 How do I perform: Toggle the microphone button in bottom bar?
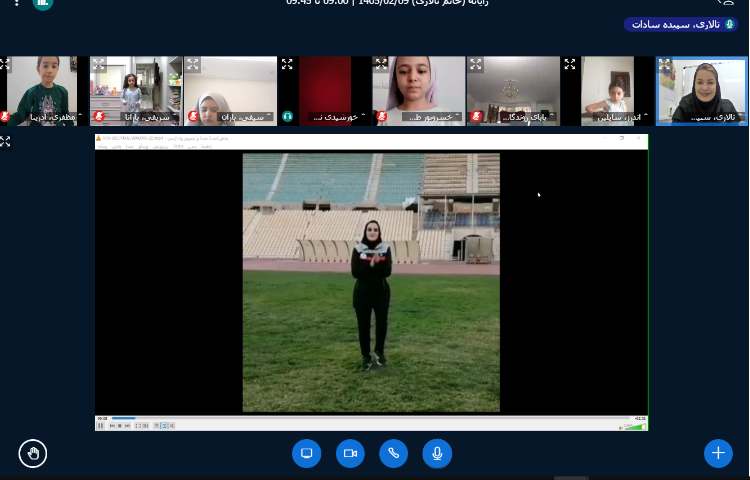click(x=437, y=453)
